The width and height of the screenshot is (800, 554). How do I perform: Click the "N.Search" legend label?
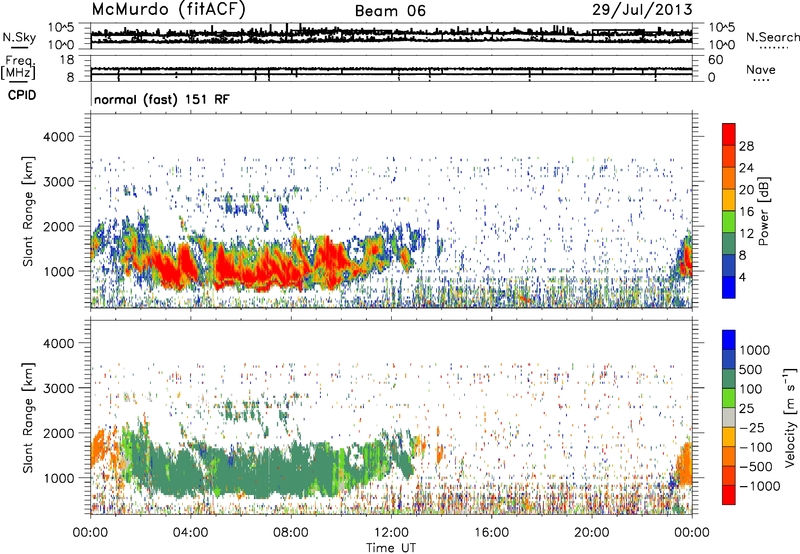point(772,37)
